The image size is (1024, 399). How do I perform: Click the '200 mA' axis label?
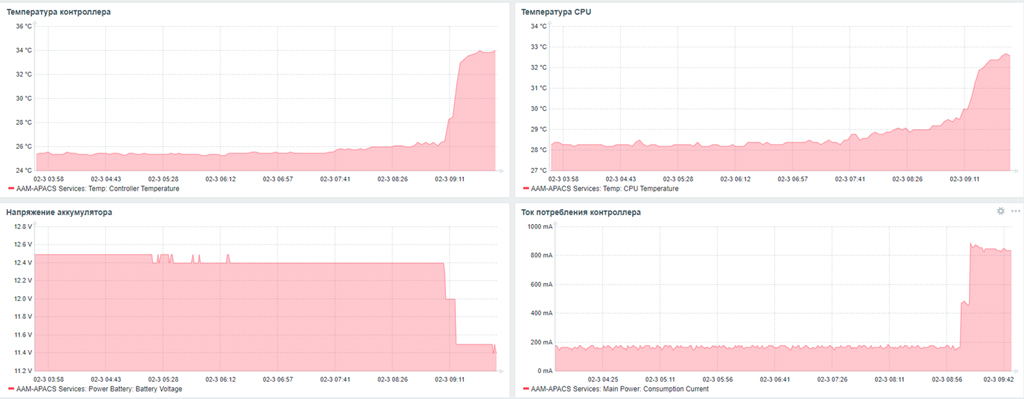[x=541, y=342]
